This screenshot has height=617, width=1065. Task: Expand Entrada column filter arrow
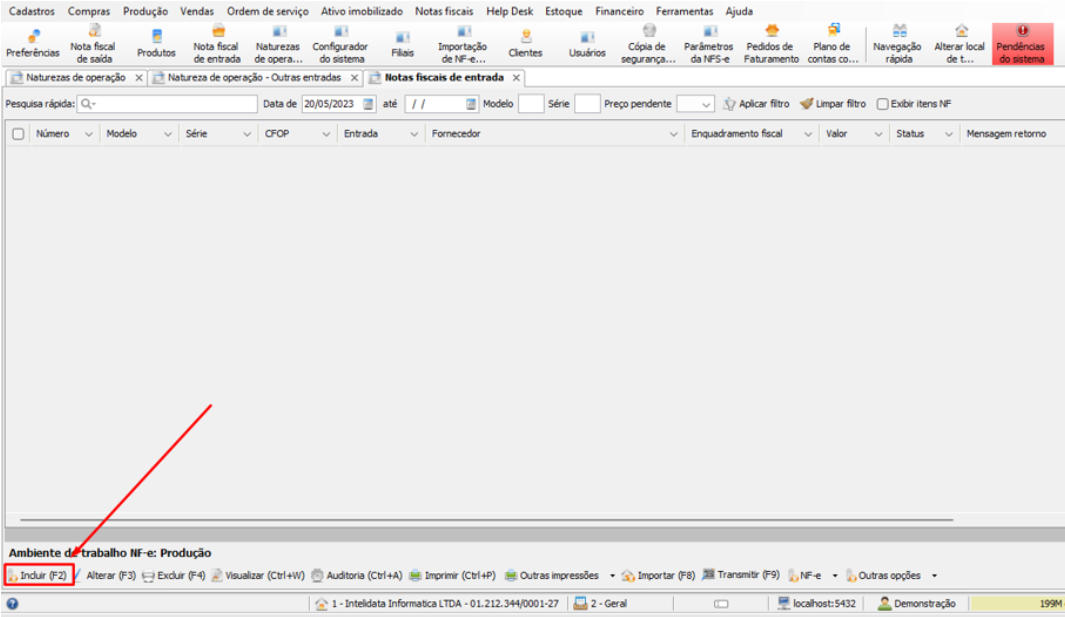(414, 135)
